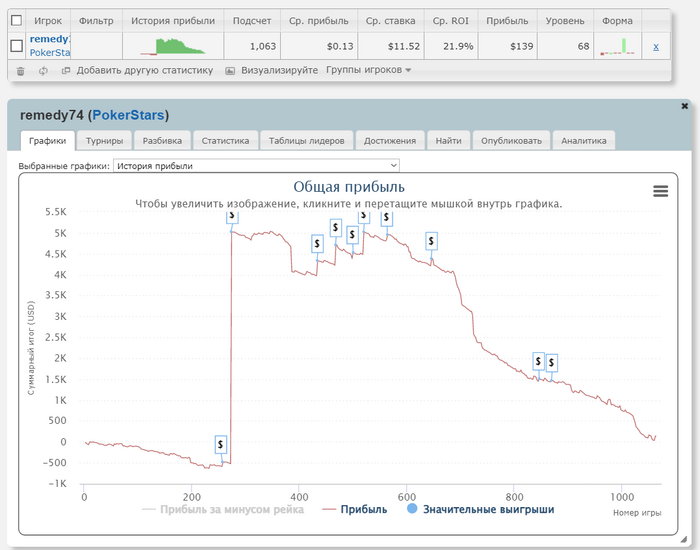Click the Визуализируйте button
700x550 pixels.
[x=279, y=71]
